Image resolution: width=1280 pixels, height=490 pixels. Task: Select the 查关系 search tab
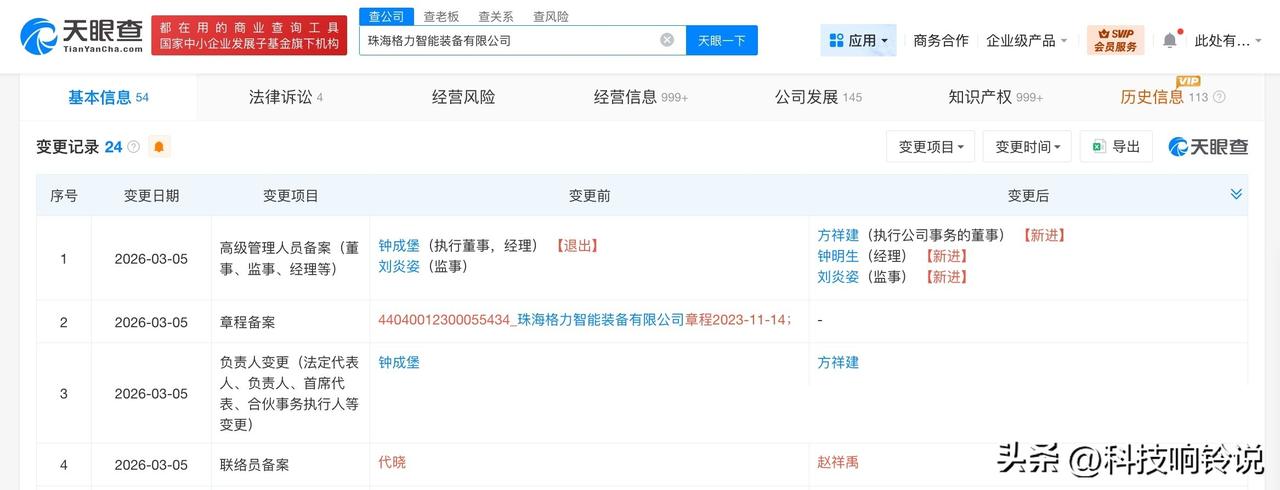[496, 17]
